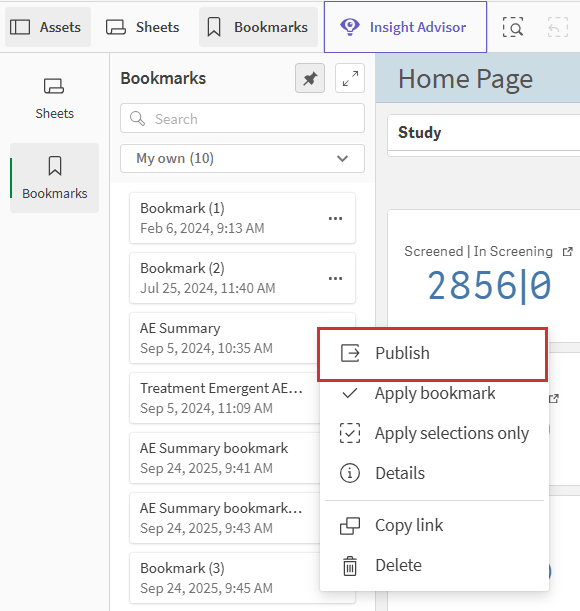Choose Apply bookmark in the context menu

[434, 394]
